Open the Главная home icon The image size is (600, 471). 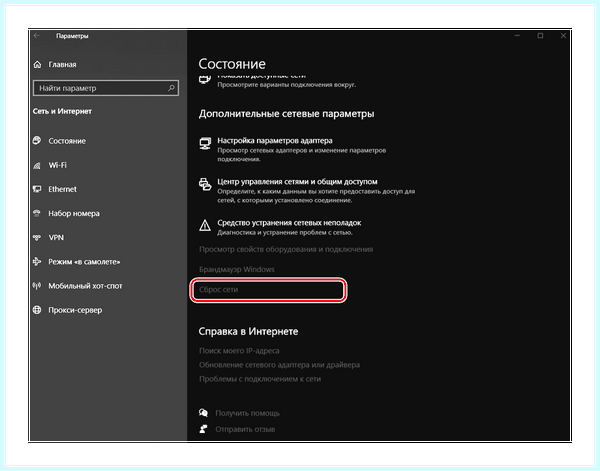(37, 64)
